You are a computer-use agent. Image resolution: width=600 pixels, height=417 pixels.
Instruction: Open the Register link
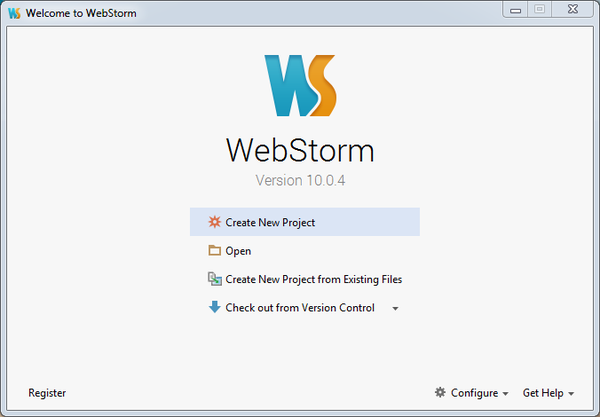47,393
